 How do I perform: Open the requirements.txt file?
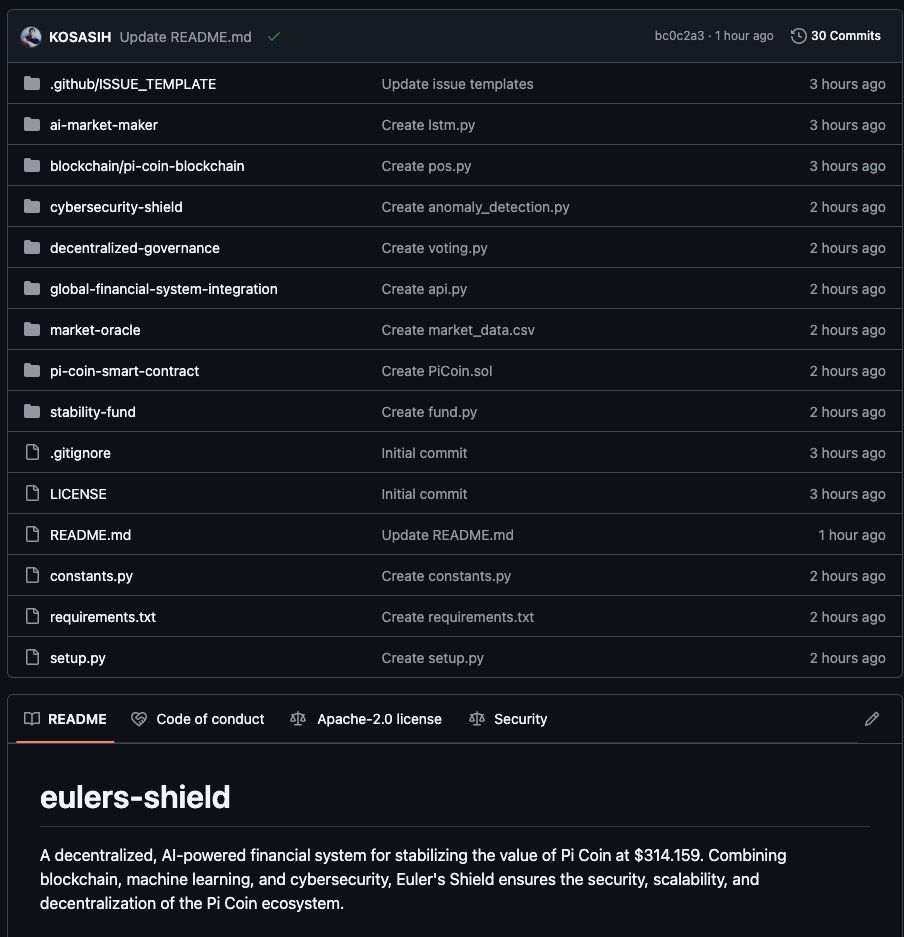pos(103,617)
